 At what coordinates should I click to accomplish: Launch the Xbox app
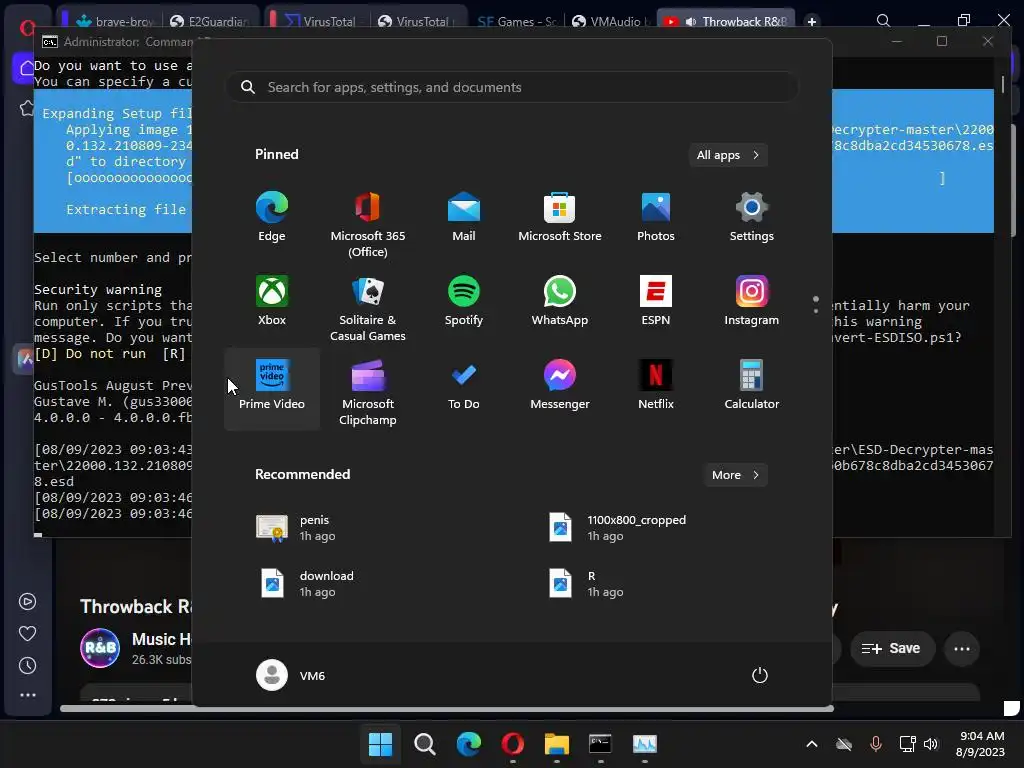272,301
